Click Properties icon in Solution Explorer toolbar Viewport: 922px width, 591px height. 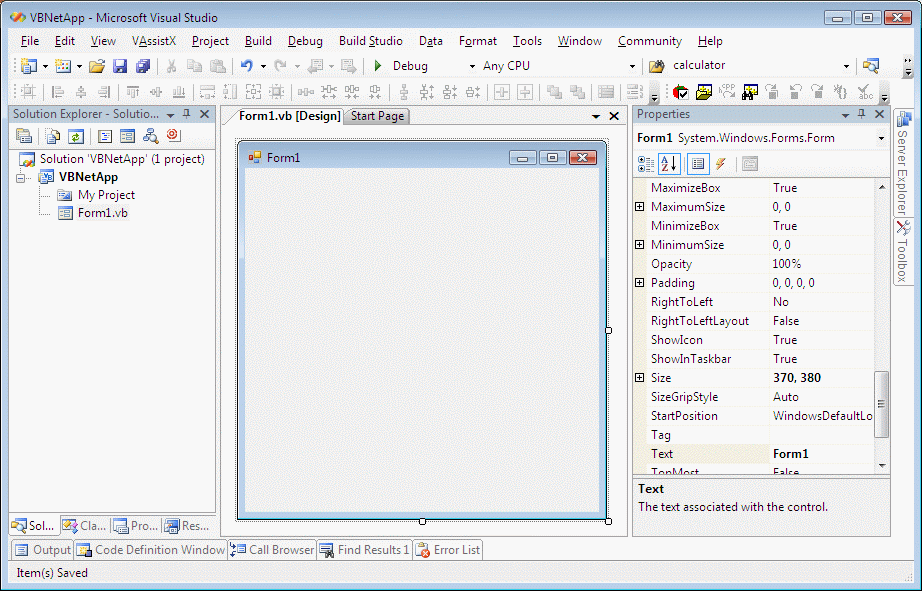(x=24, y=136)
